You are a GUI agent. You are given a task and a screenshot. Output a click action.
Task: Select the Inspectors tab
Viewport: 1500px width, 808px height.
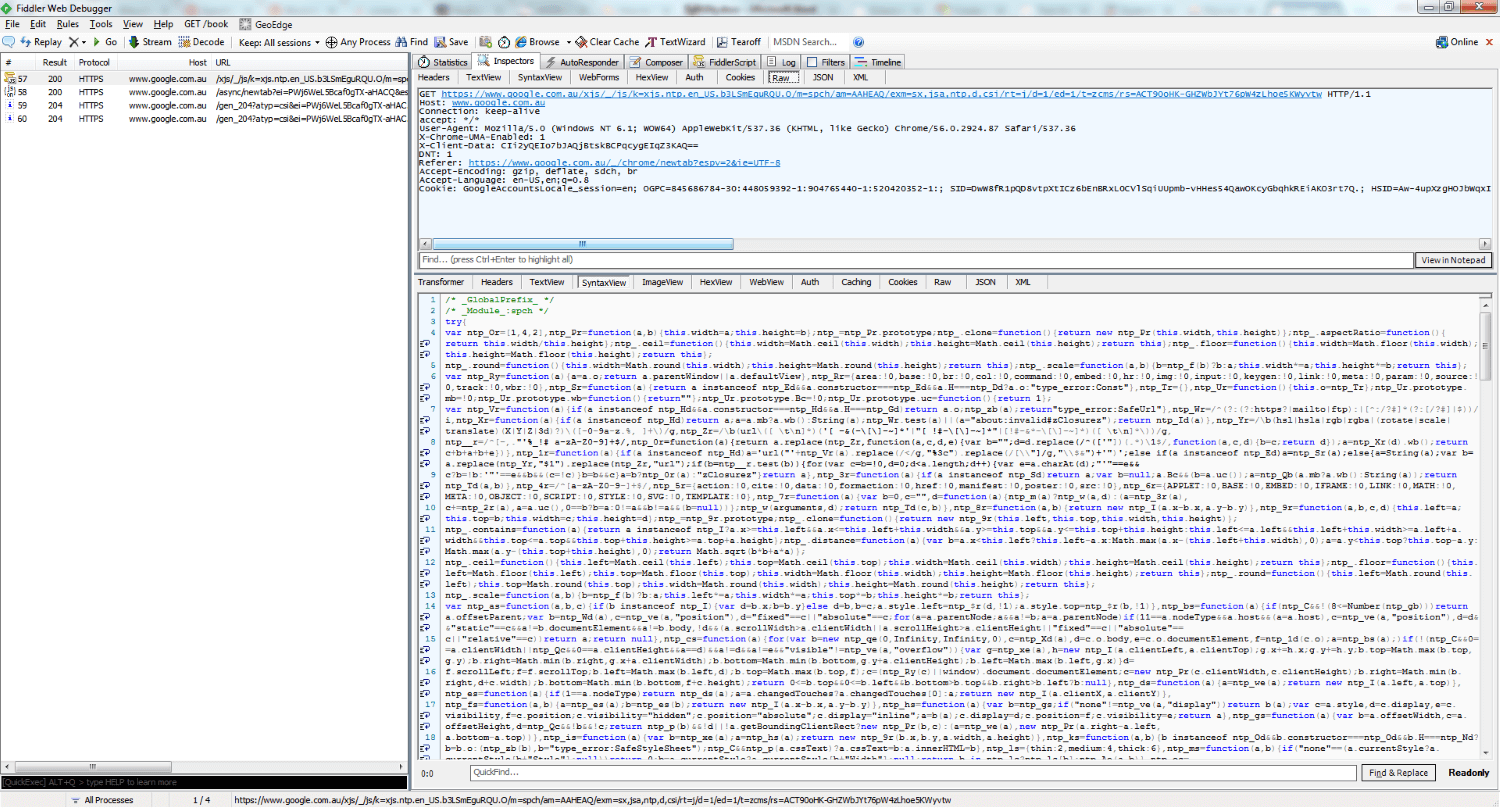click(507, 61)
